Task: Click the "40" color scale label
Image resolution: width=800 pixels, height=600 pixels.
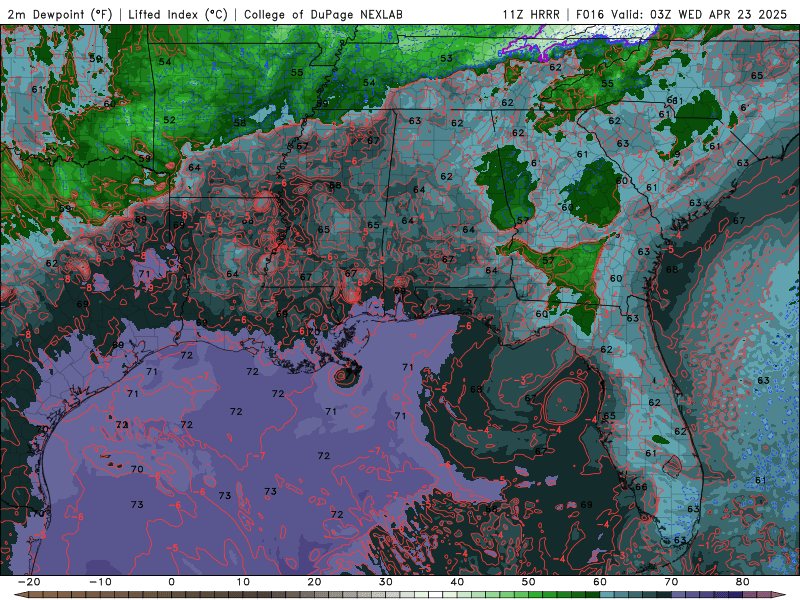Action: (457, 582)
